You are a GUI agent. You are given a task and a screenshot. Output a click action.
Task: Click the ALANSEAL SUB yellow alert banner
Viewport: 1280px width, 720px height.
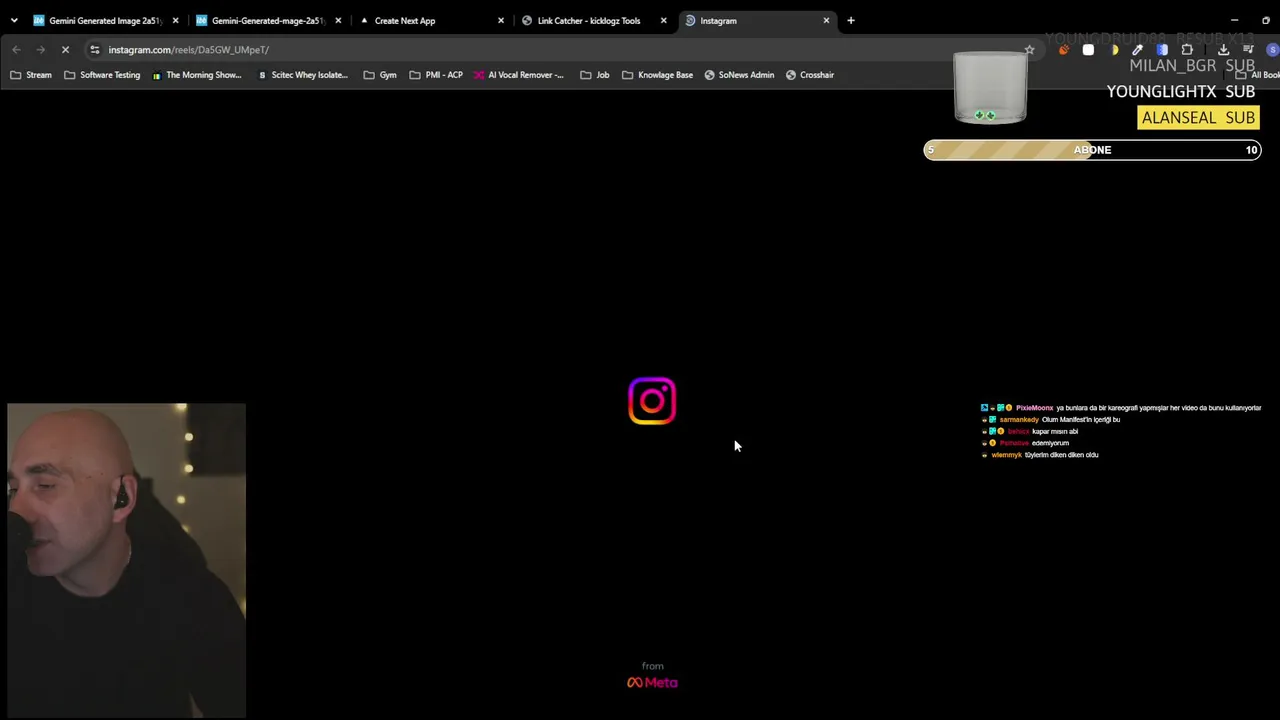(x=1198, y=117)
